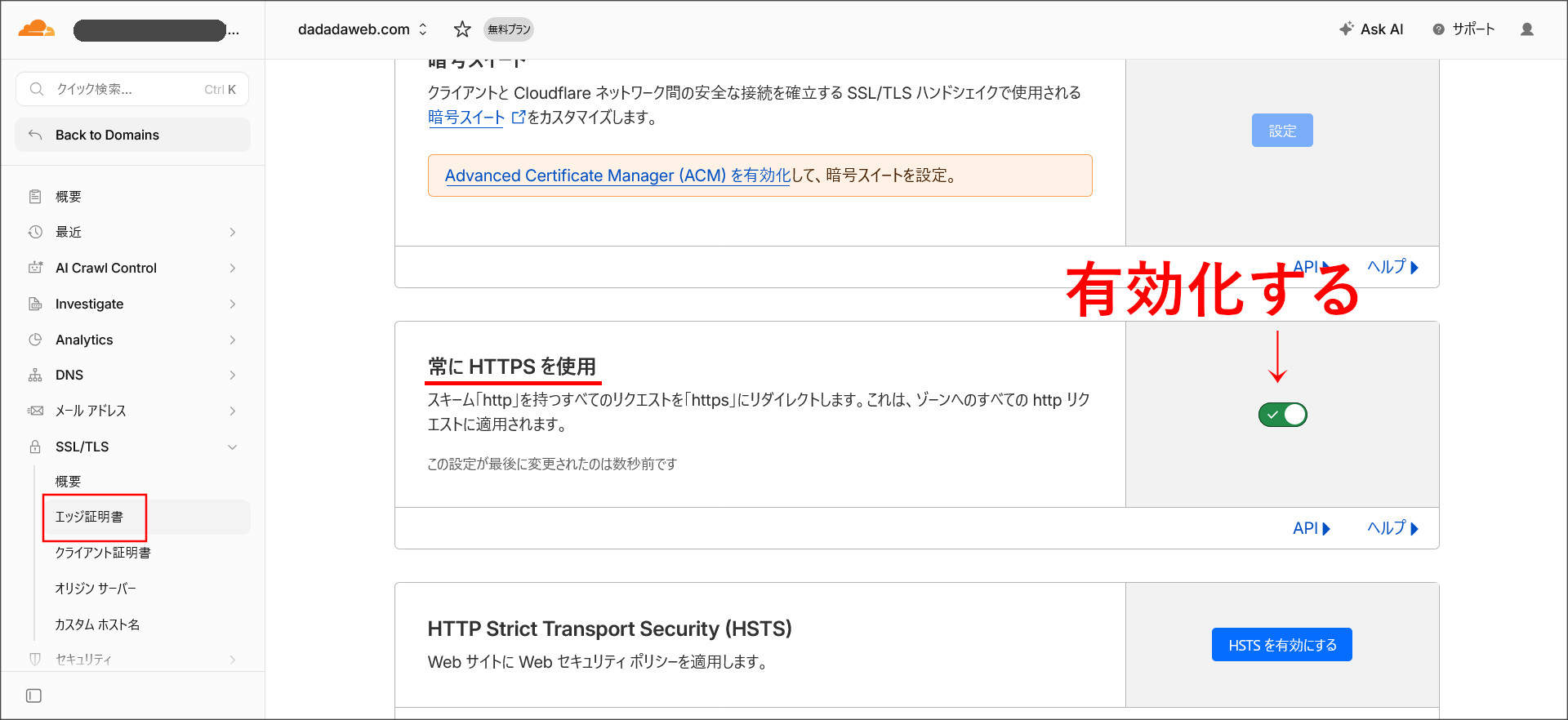Viewport: 1568px width, 720px height.
Task: Click the DNS network icon
Action: [x=35, y=375]
